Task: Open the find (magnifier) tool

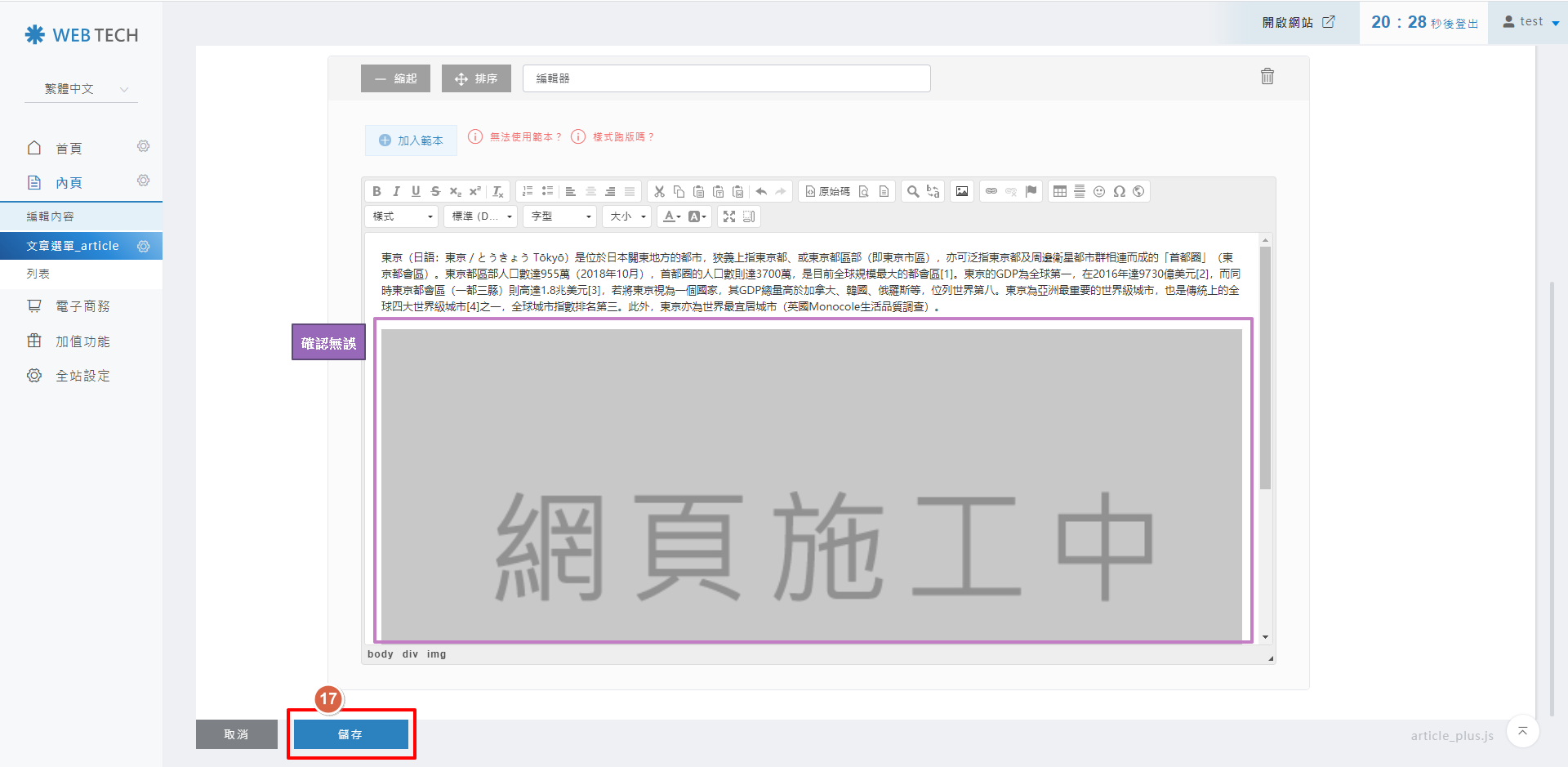Action: coord(913,191)
